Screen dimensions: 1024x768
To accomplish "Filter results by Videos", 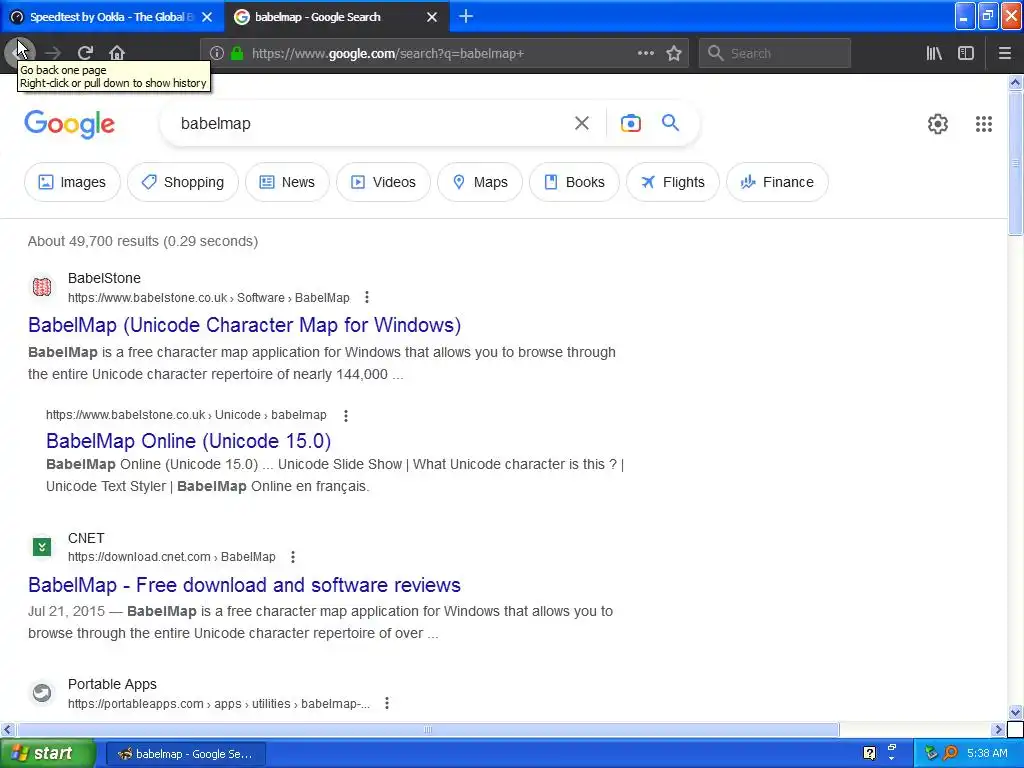I will point(383,182).
